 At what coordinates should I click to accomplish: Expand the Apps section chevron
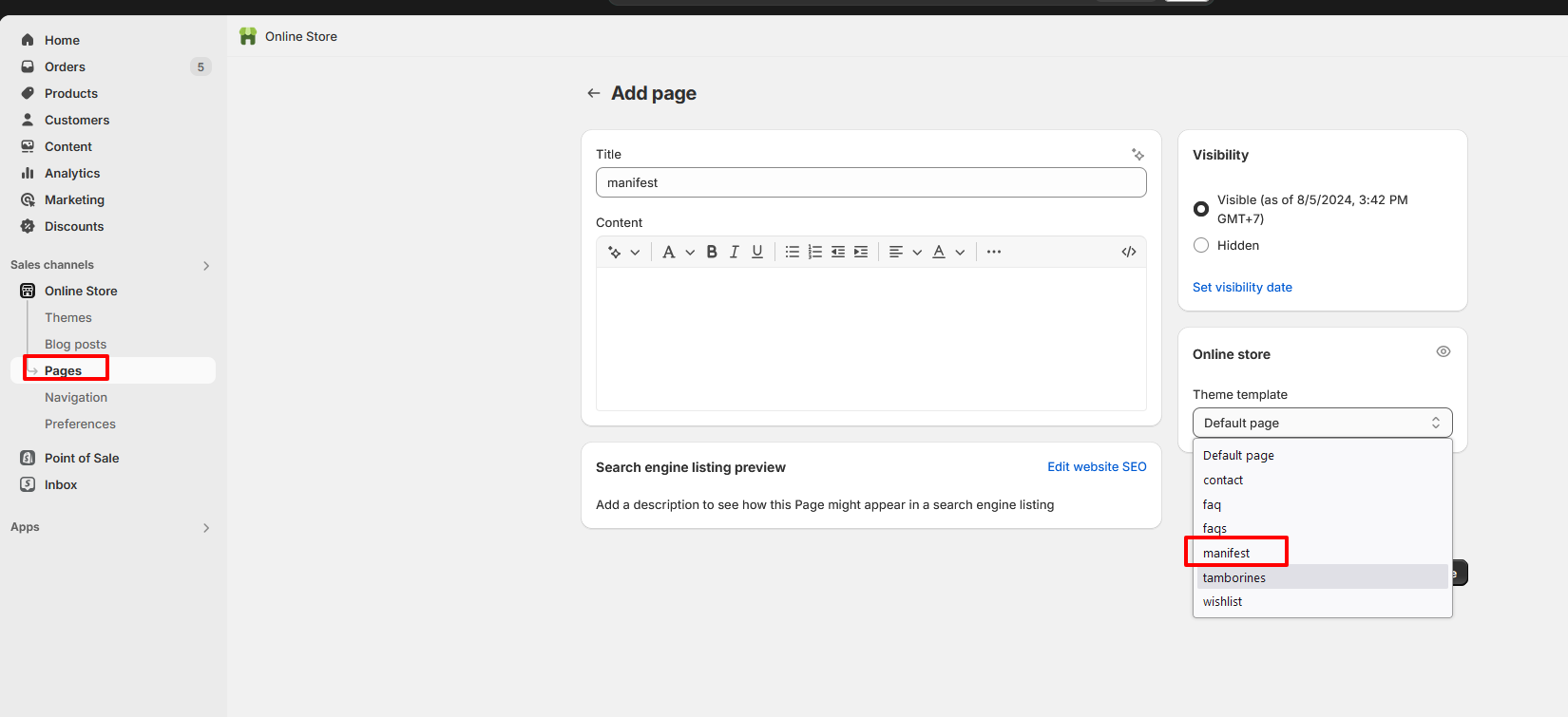point(206,527)
